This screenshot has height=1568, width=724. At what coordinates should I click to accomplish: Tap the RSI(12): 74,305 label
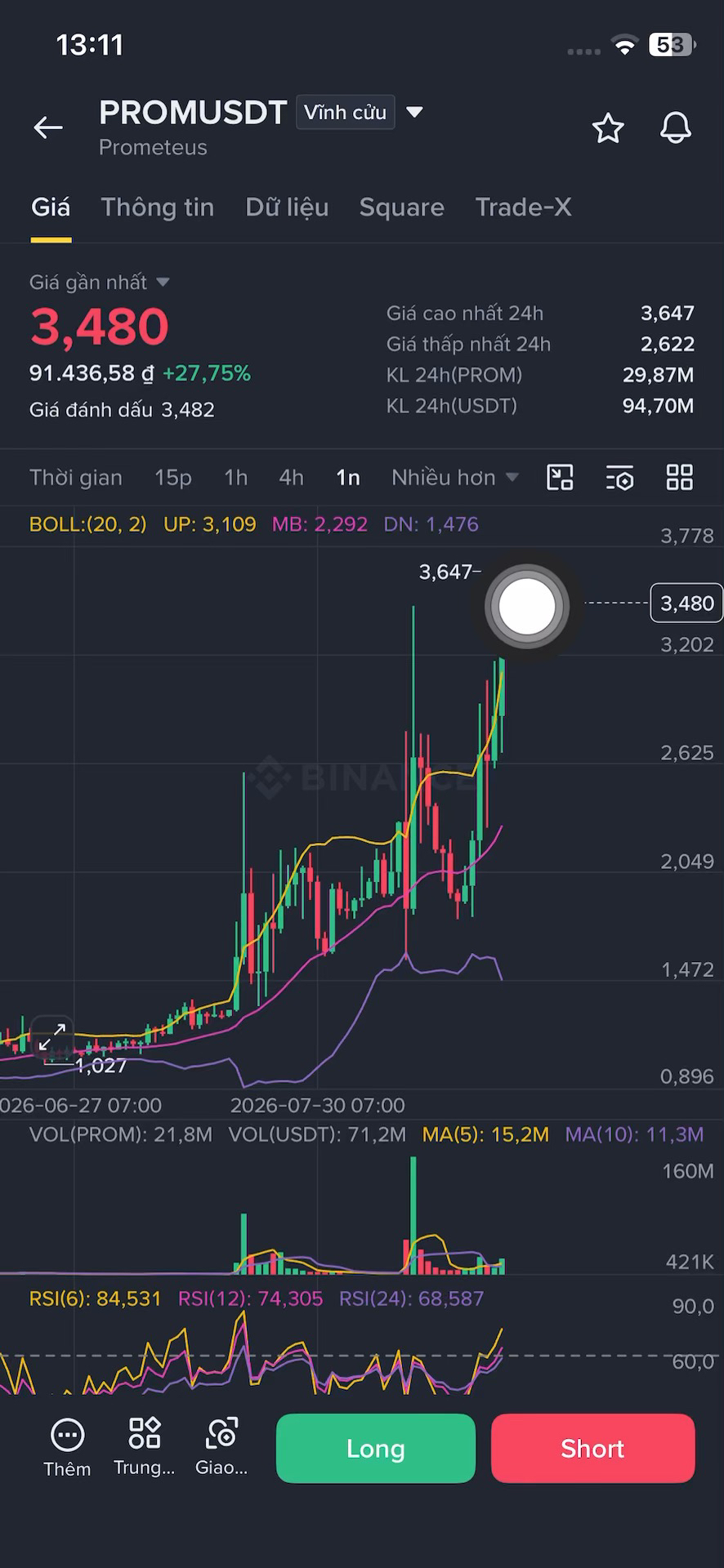[251, 1298]
